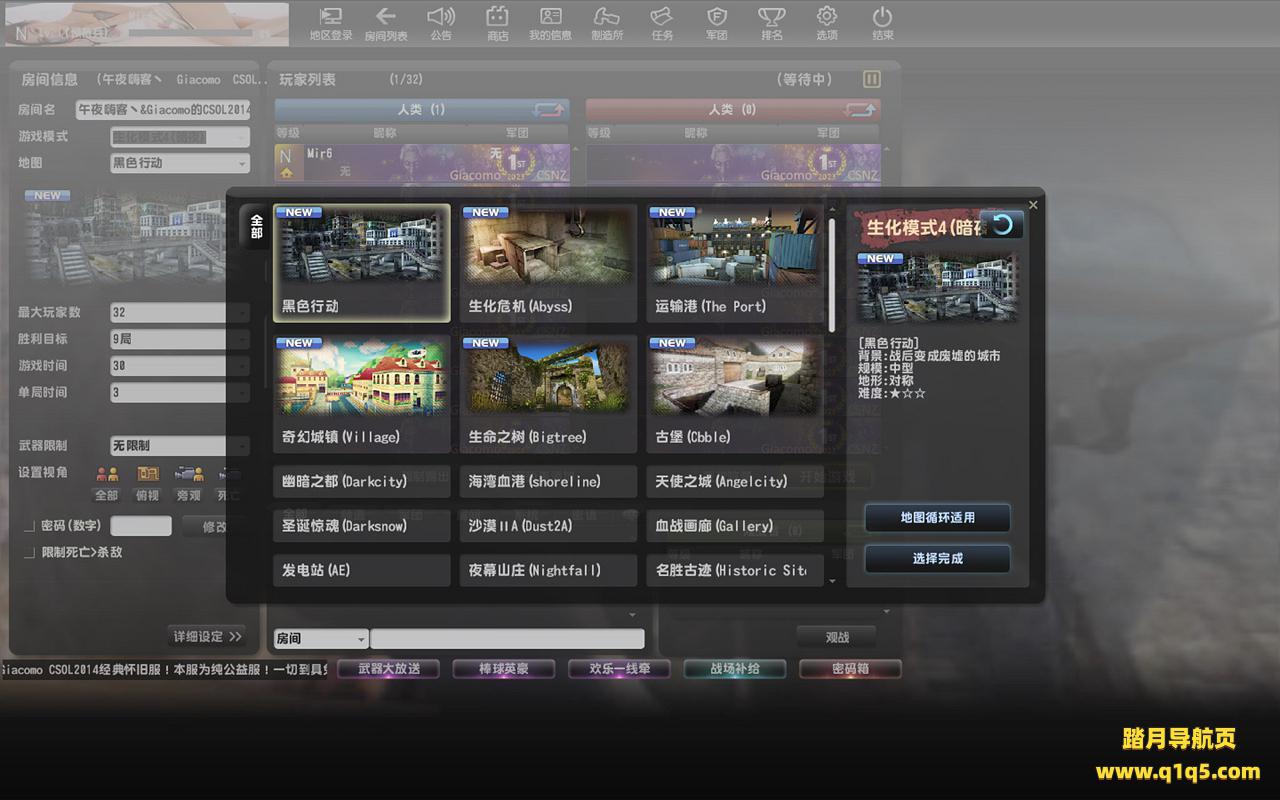Click the refresh icon in map details
Viewport: 1280px width, 800px height.
pyautogui.click(x=1002, y=225)
